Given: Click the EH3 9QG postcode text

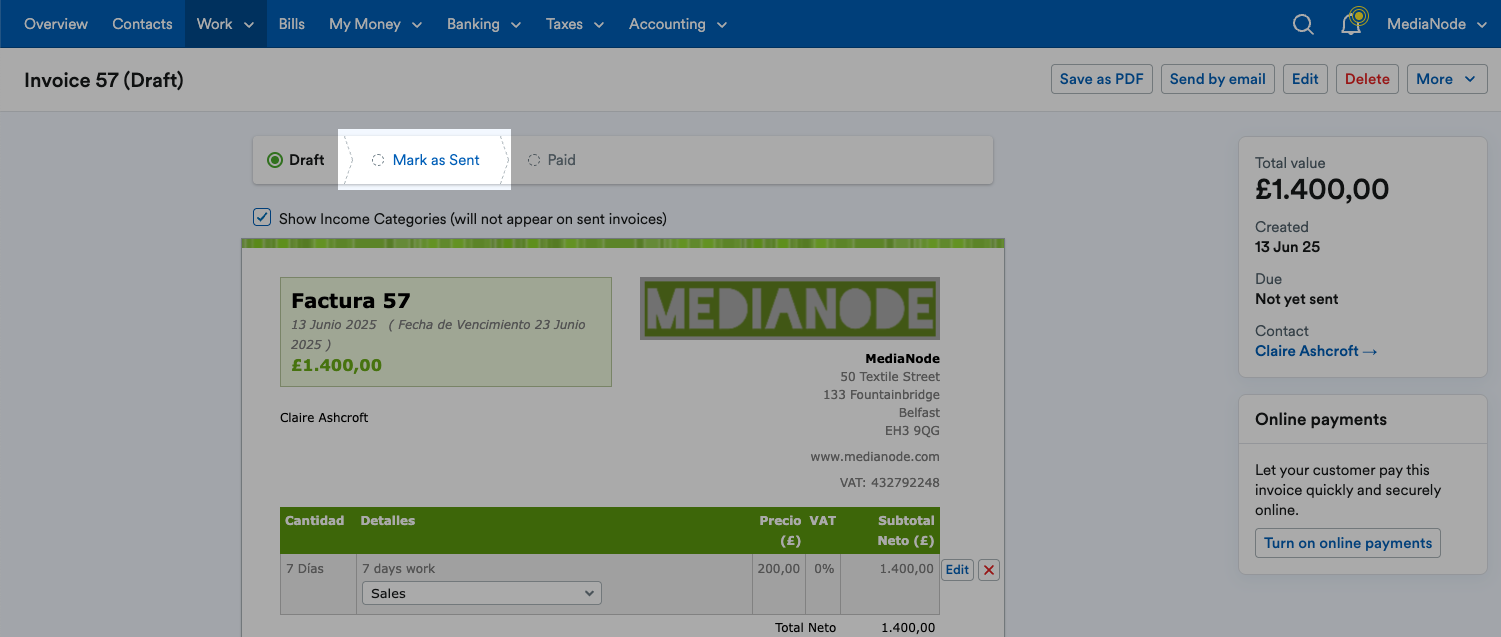Looking at the screenshot, I should click(x=912, y=430).
